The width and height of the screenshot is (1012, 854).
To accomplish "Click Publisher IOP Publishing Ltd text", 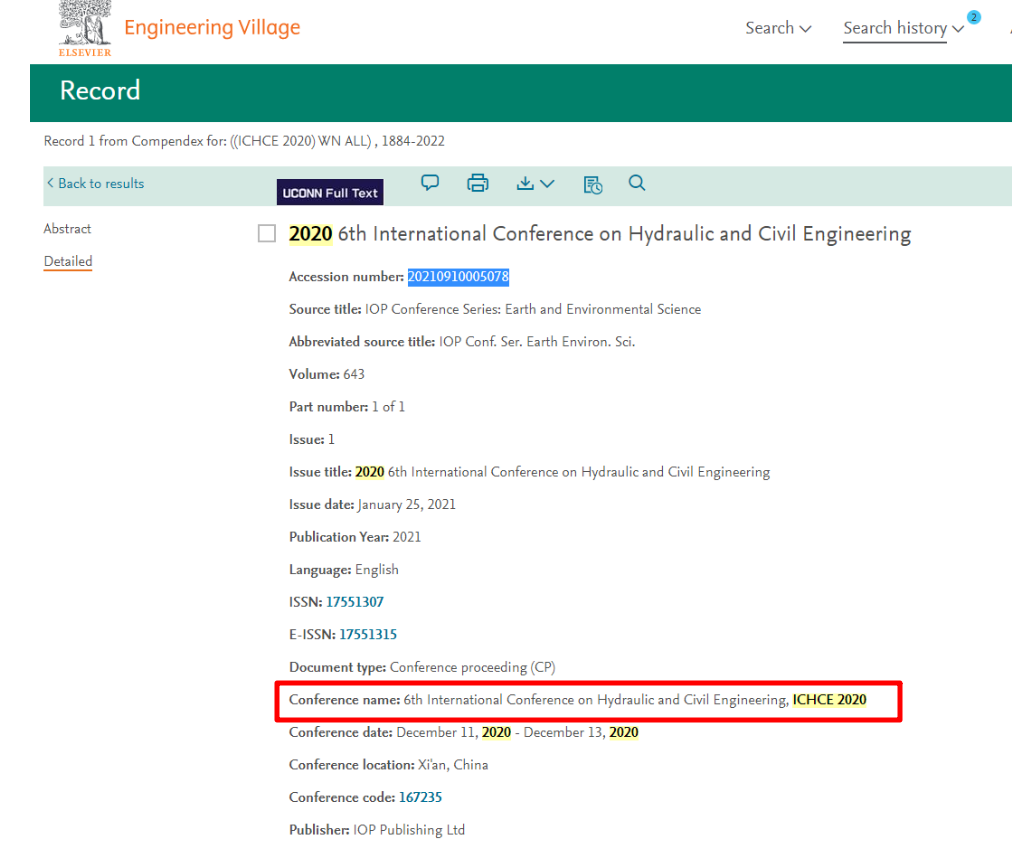I will [x=377, y=829].
